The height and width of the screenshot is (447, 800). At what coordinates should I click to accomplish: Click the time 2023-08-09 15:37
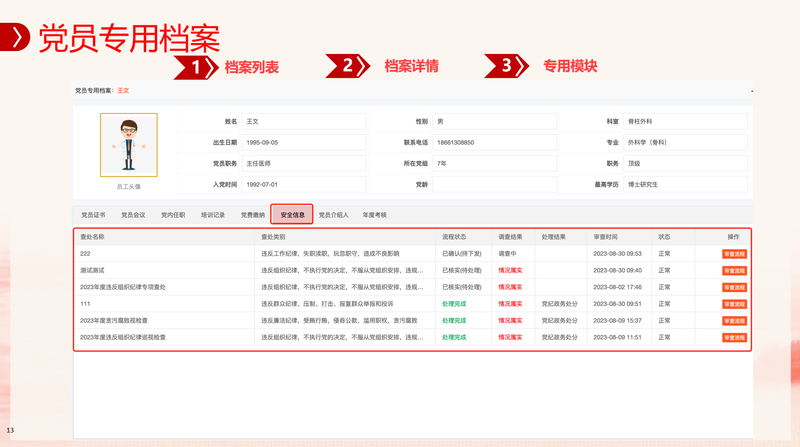(617, 320)
